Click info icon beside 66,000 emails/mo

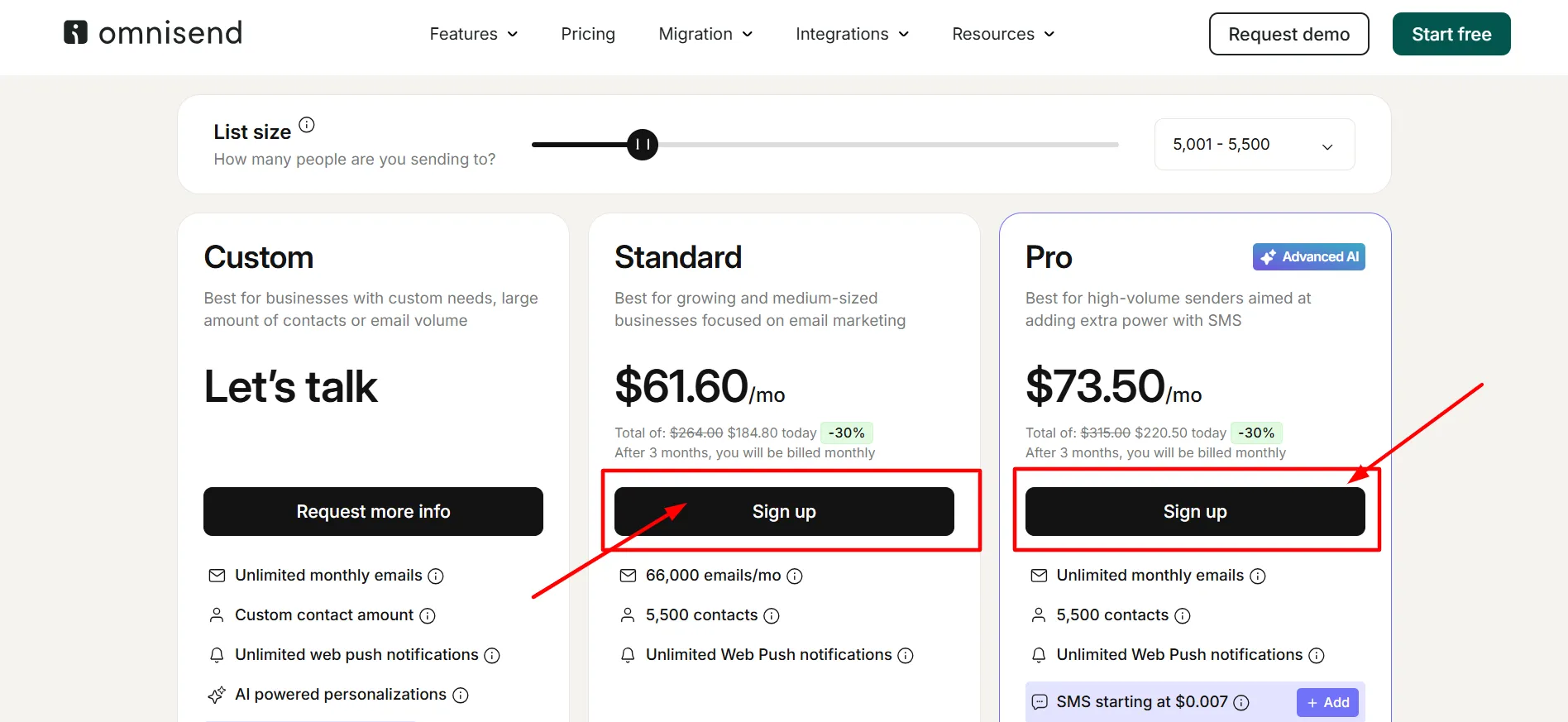tap(795, 576)
